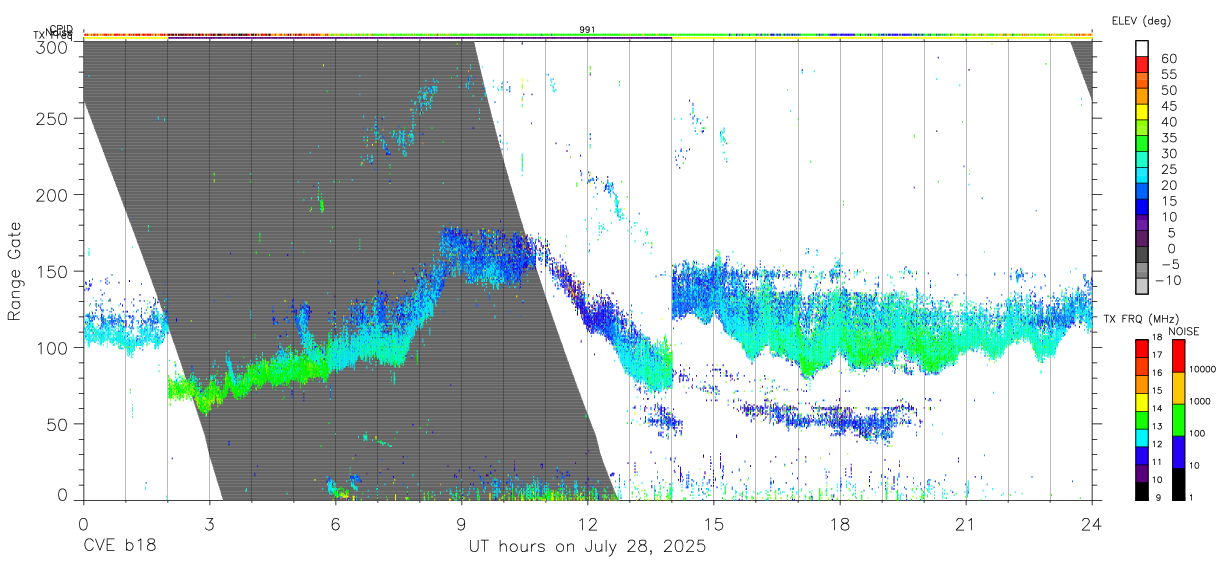
Task: Click the "ELEV (deg)" colorbar title
Action: [1141, 20]
